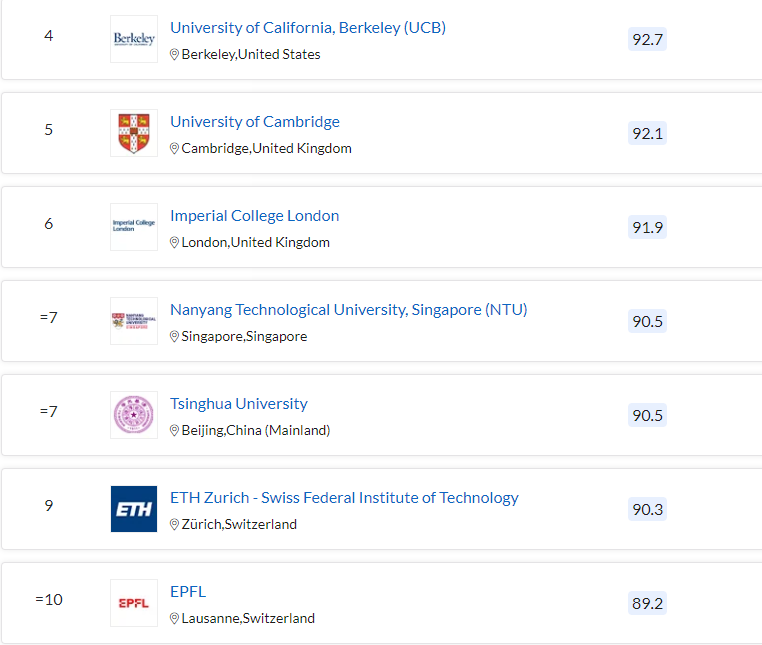Open Nanyang Technological University, Singapore (NTU) link
Screen dimensions: 762x645
[348, 310]
